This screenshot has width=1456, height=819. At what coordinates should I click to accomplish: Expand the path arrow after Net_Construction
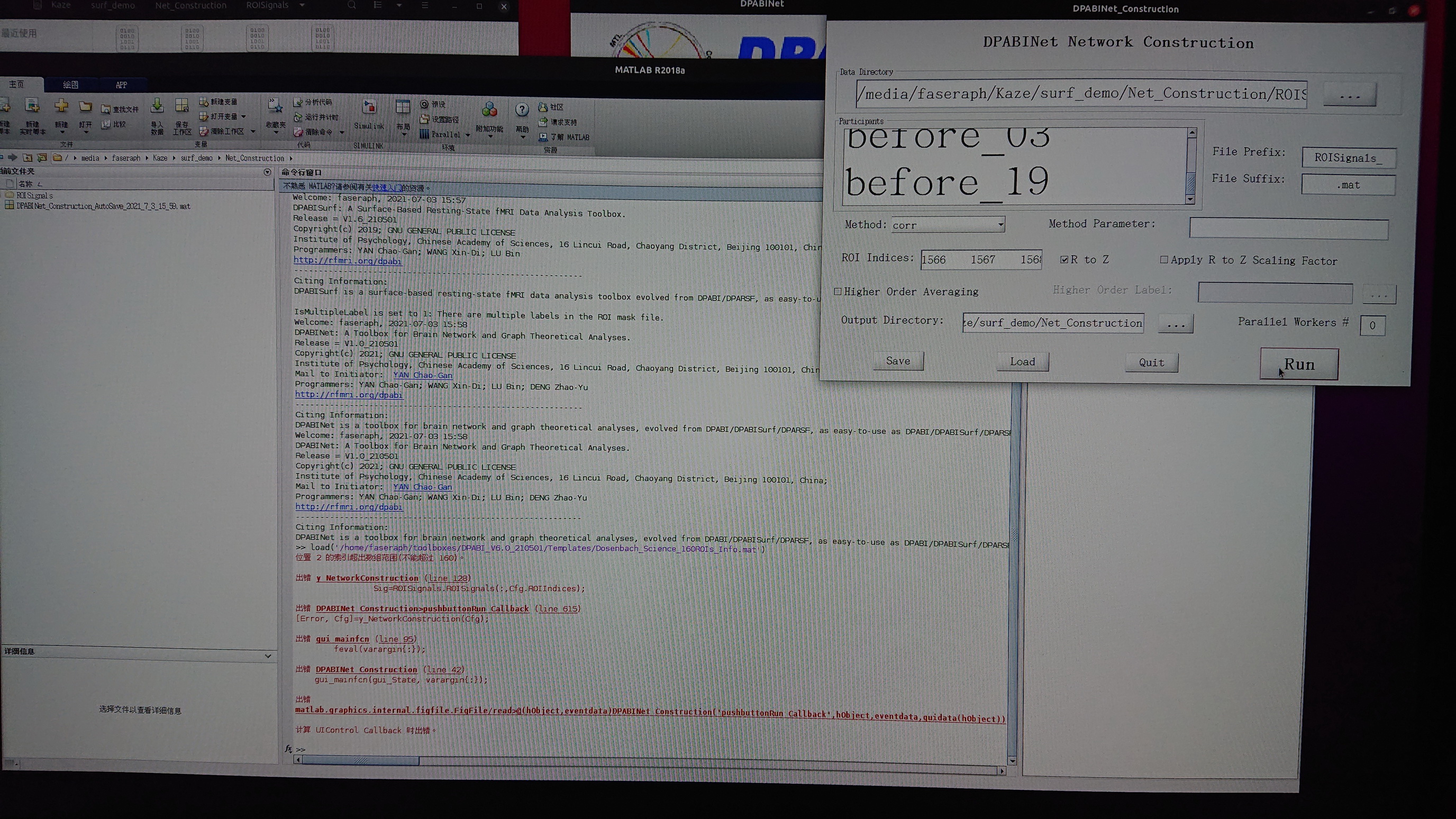coord(291,159)
